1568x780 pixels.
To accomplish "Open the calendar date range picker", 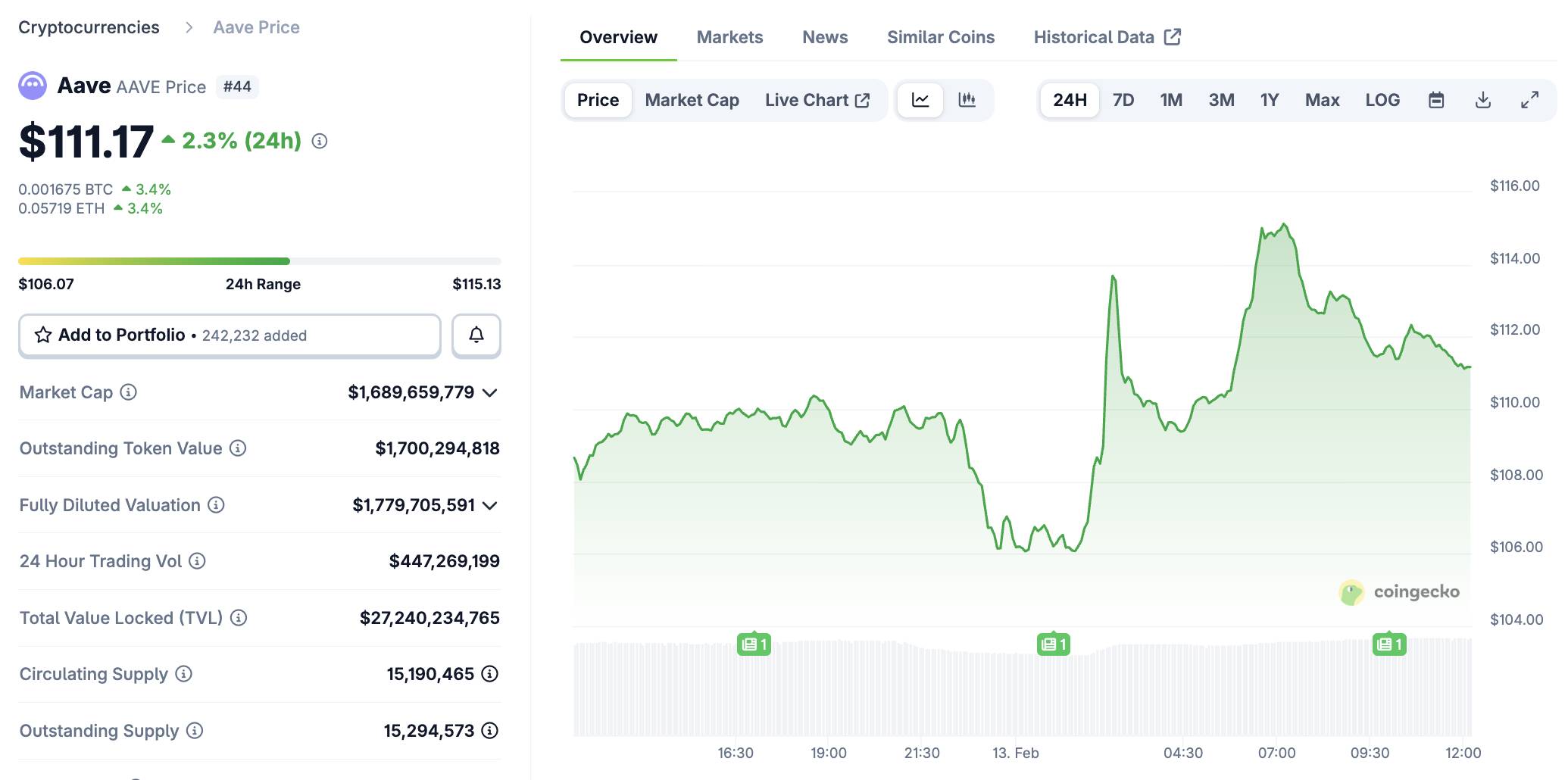I will [1435, 100].
